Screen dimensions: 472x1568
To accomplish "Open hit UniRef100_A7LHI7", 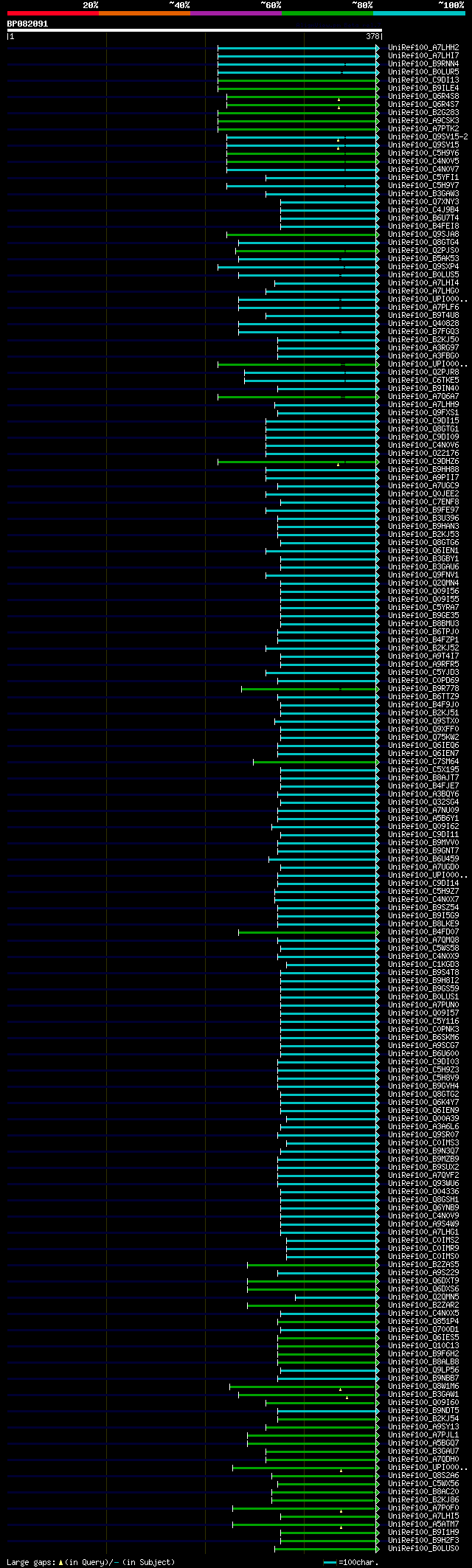I will [423, 56].
